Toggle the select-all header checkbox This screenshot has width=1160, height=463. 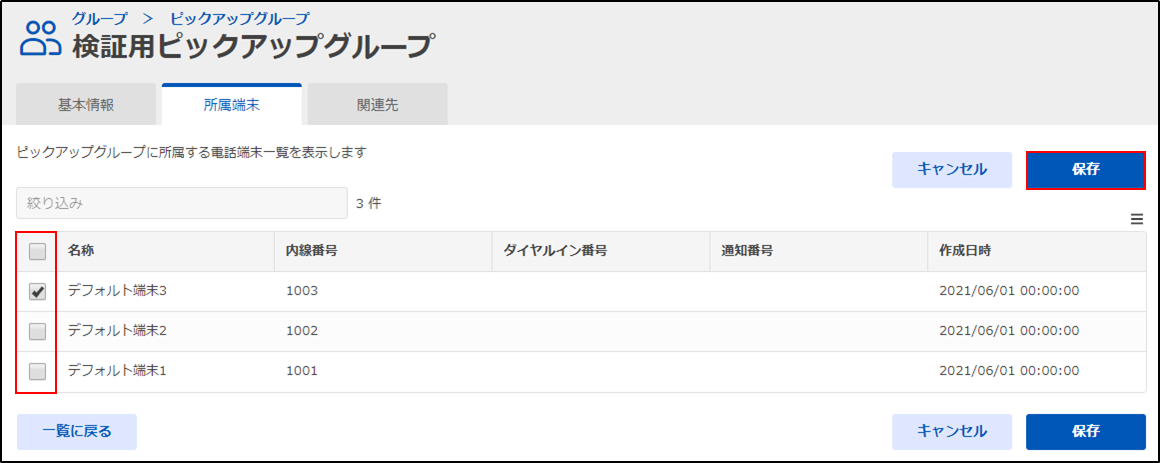tap(37, 251)
